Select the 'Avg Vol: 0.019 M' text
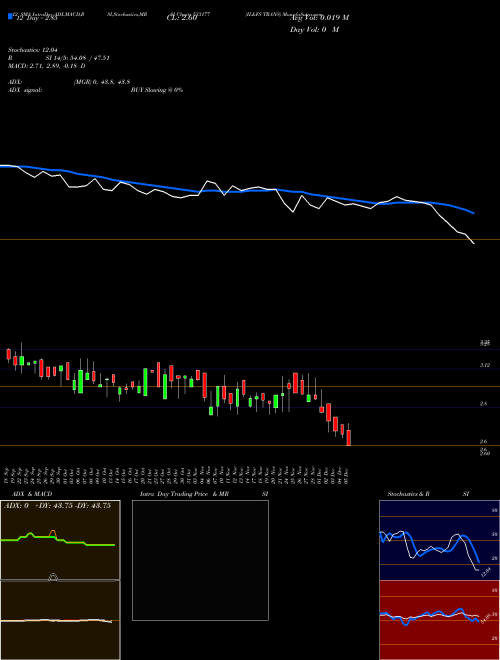 pyautogui.click(x=319, y=18)
